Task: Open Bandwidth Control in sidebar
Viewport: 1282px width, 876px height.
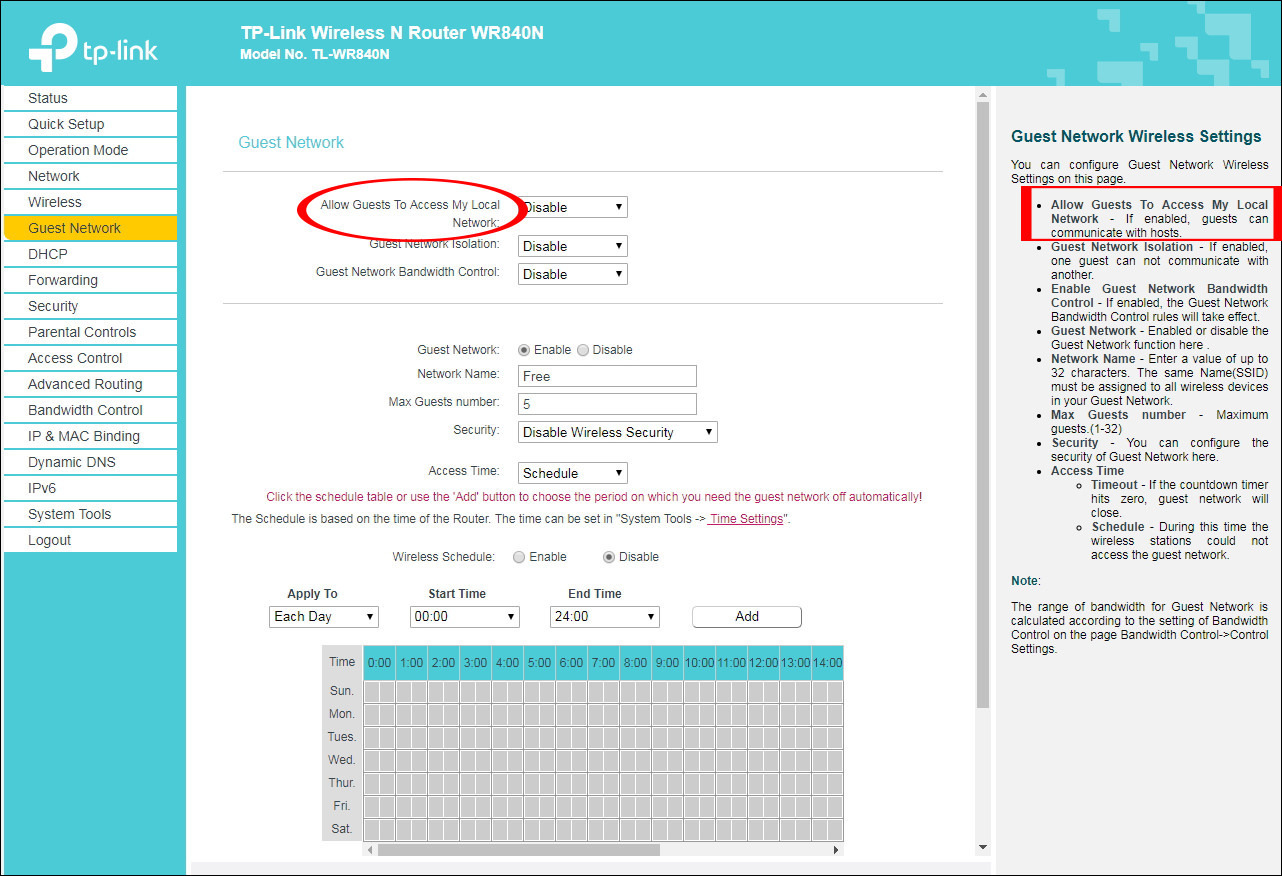Action: pos(90,410)
